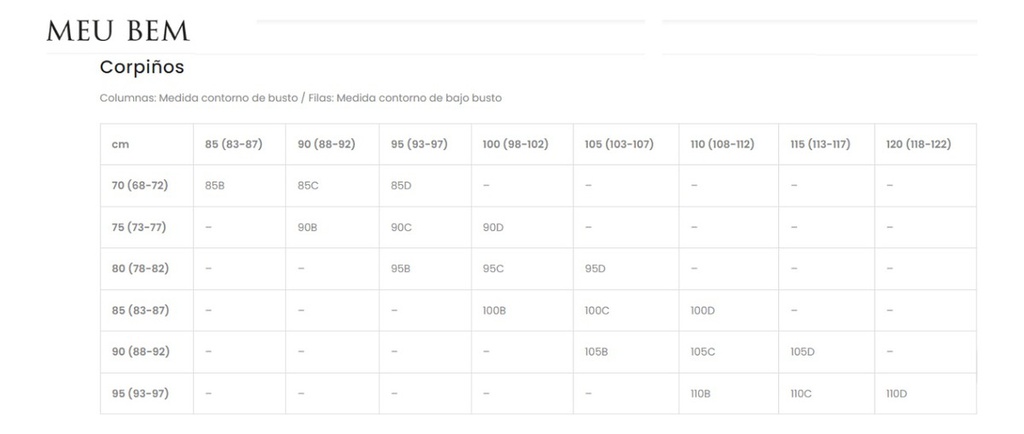Click the MEU BEM logo
Viewport: 1024px width, 434px height.
[x=118, y=31]
